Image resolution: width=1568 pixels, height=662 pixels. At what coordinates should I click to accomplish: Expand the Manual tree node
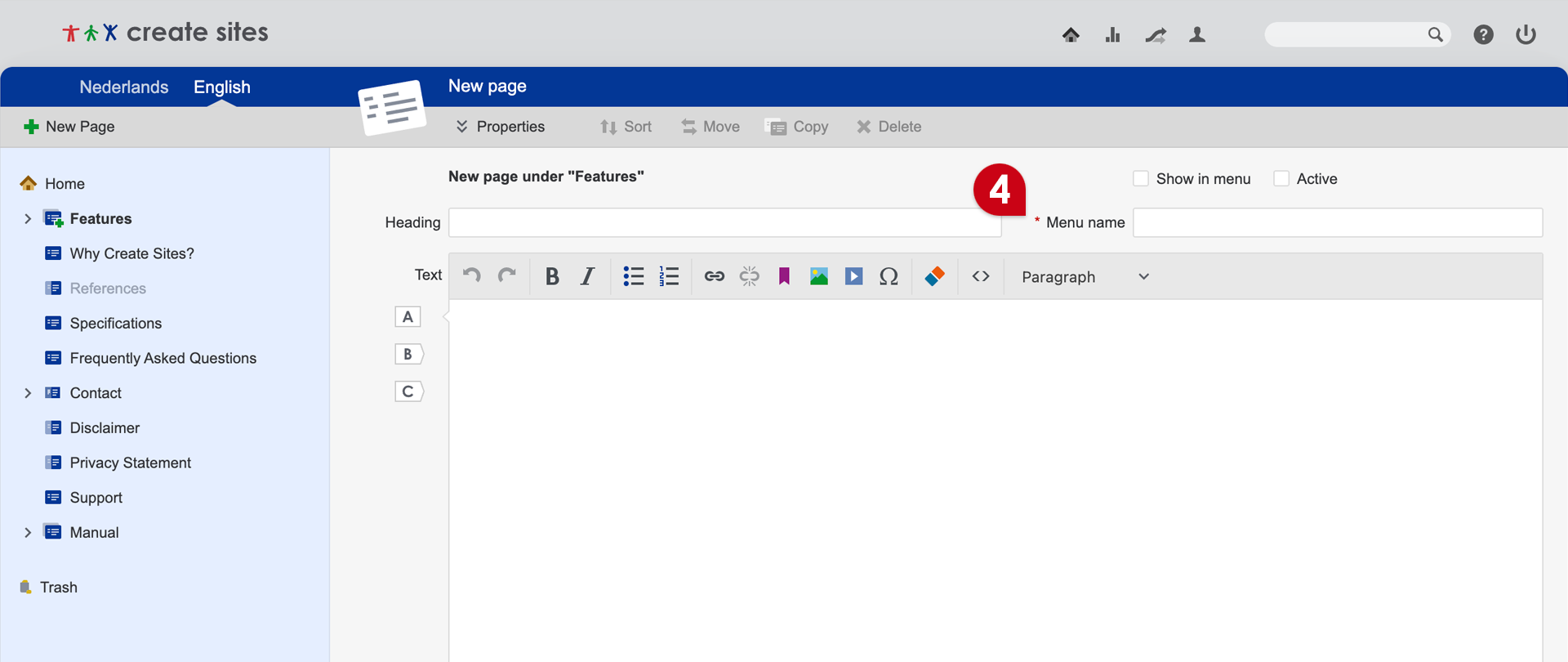[28, 533]
